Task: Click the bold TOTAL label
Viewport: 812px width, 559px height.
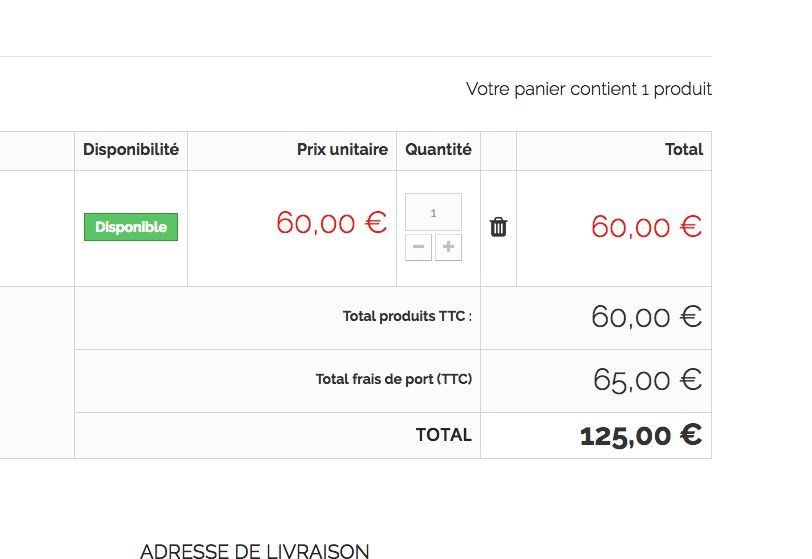Action: [444, 435]
